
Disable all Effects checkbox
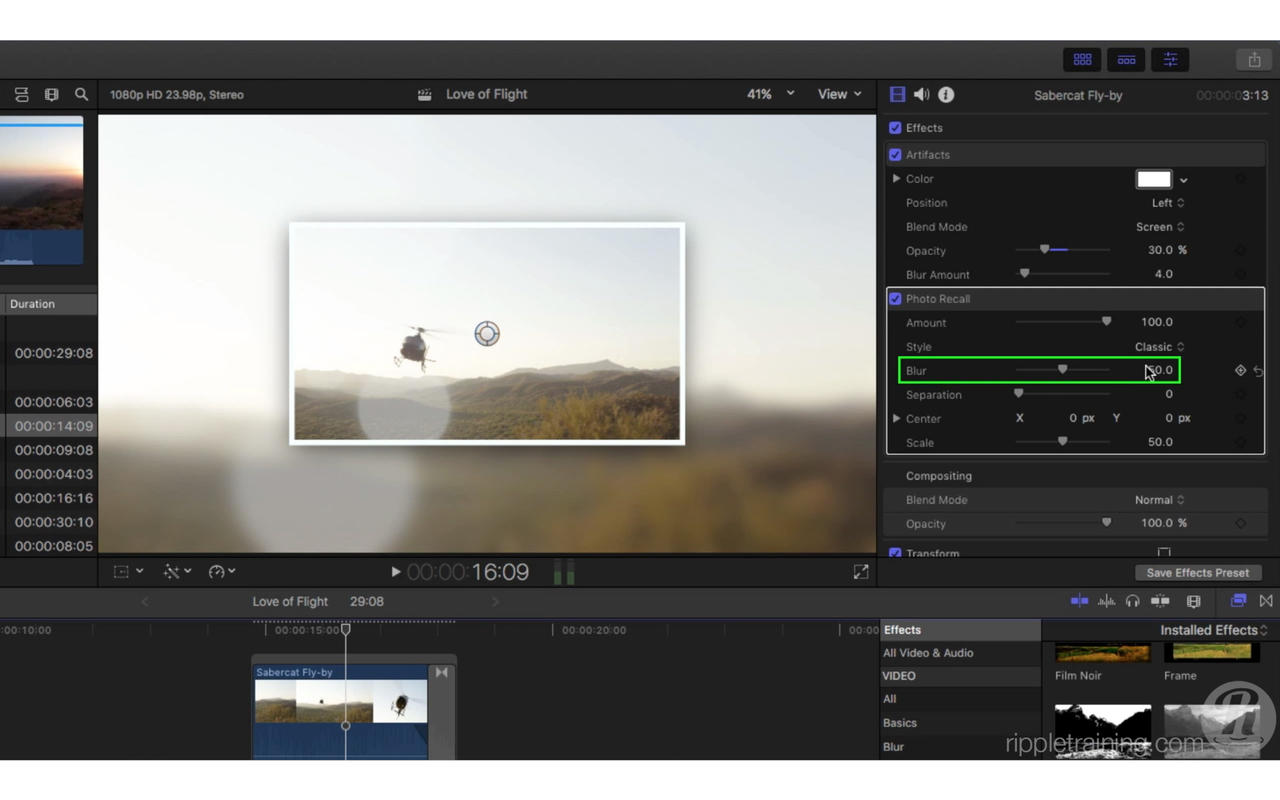point(895,128)
